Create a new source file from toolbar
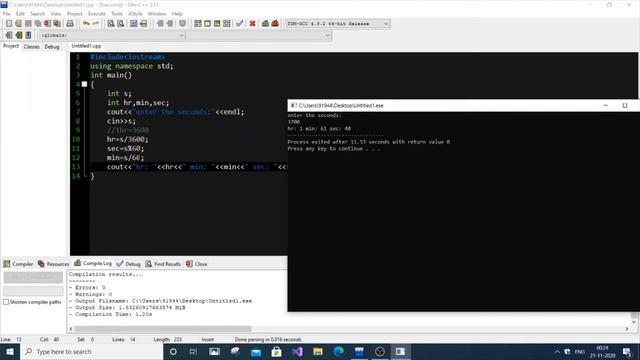The image size is (640, 360). tap(9, 24)
